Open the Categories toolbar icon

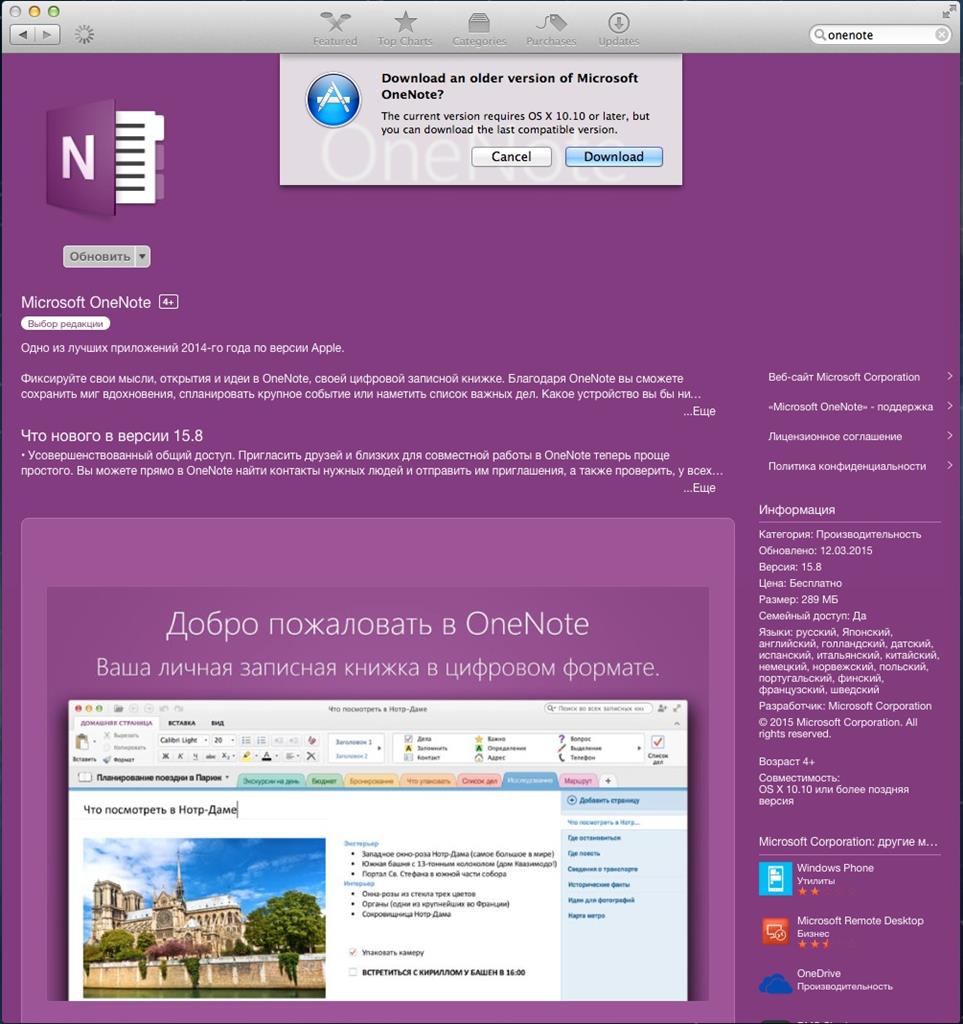(x=479, y=24)
